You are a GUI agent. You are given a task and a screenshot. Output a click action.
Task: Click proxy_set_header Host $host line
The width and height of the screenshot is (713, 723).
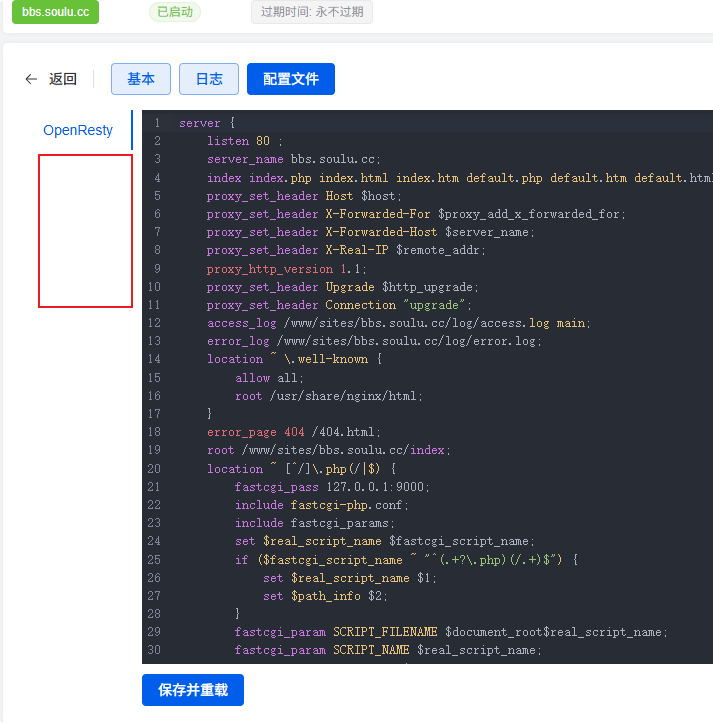[x=304, y=196]
